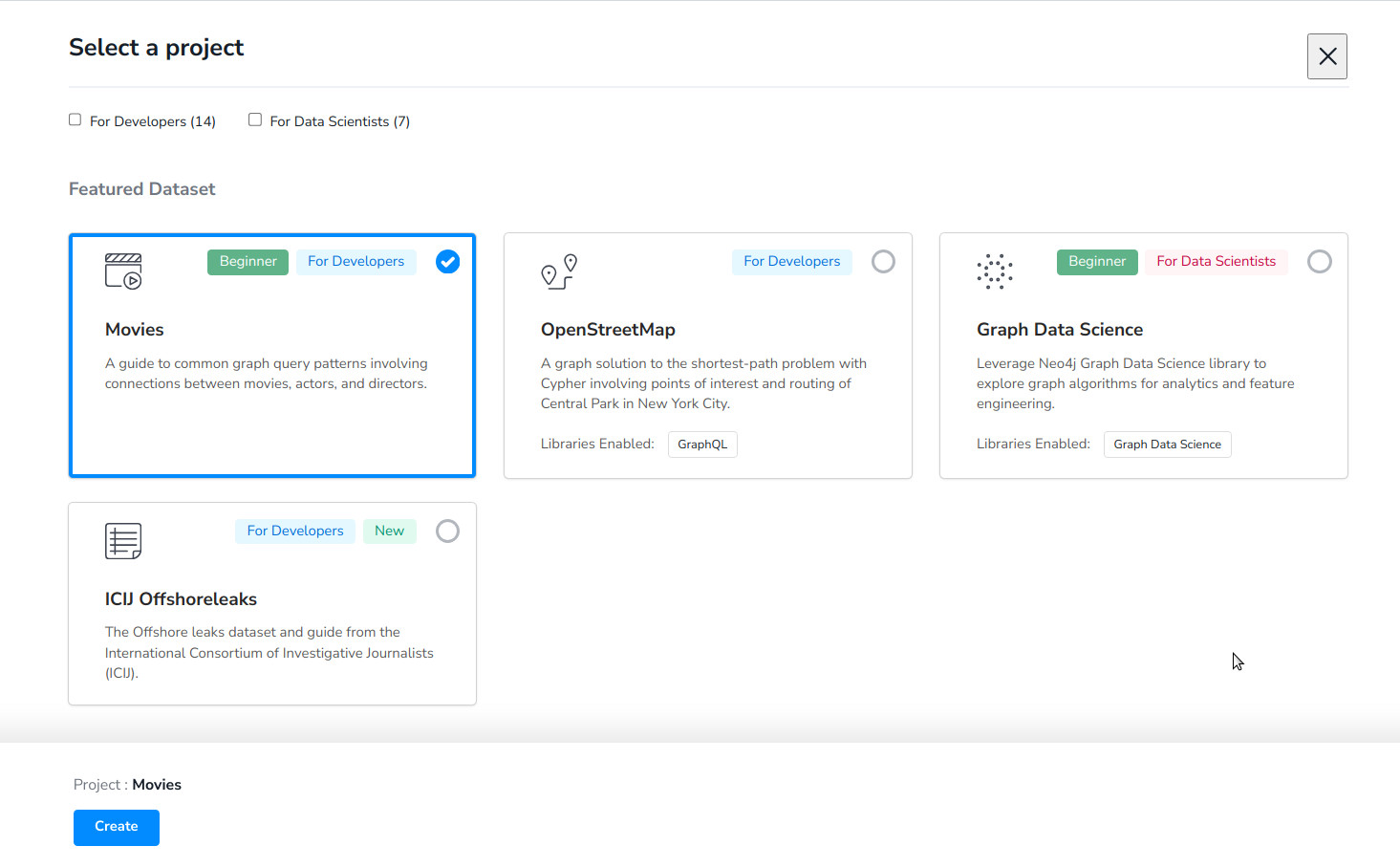Image resolution: width=1400 pixels, height=868 pixels.
Task: Click Beginner tag on Graph Data Science card
Action: (1097, 262)
